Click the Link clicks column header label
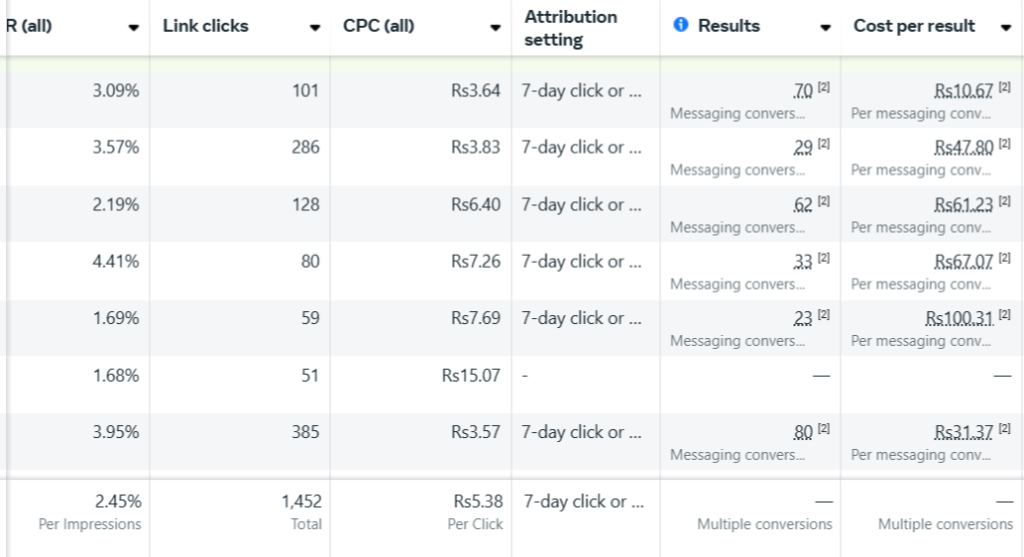 point(206,25)
